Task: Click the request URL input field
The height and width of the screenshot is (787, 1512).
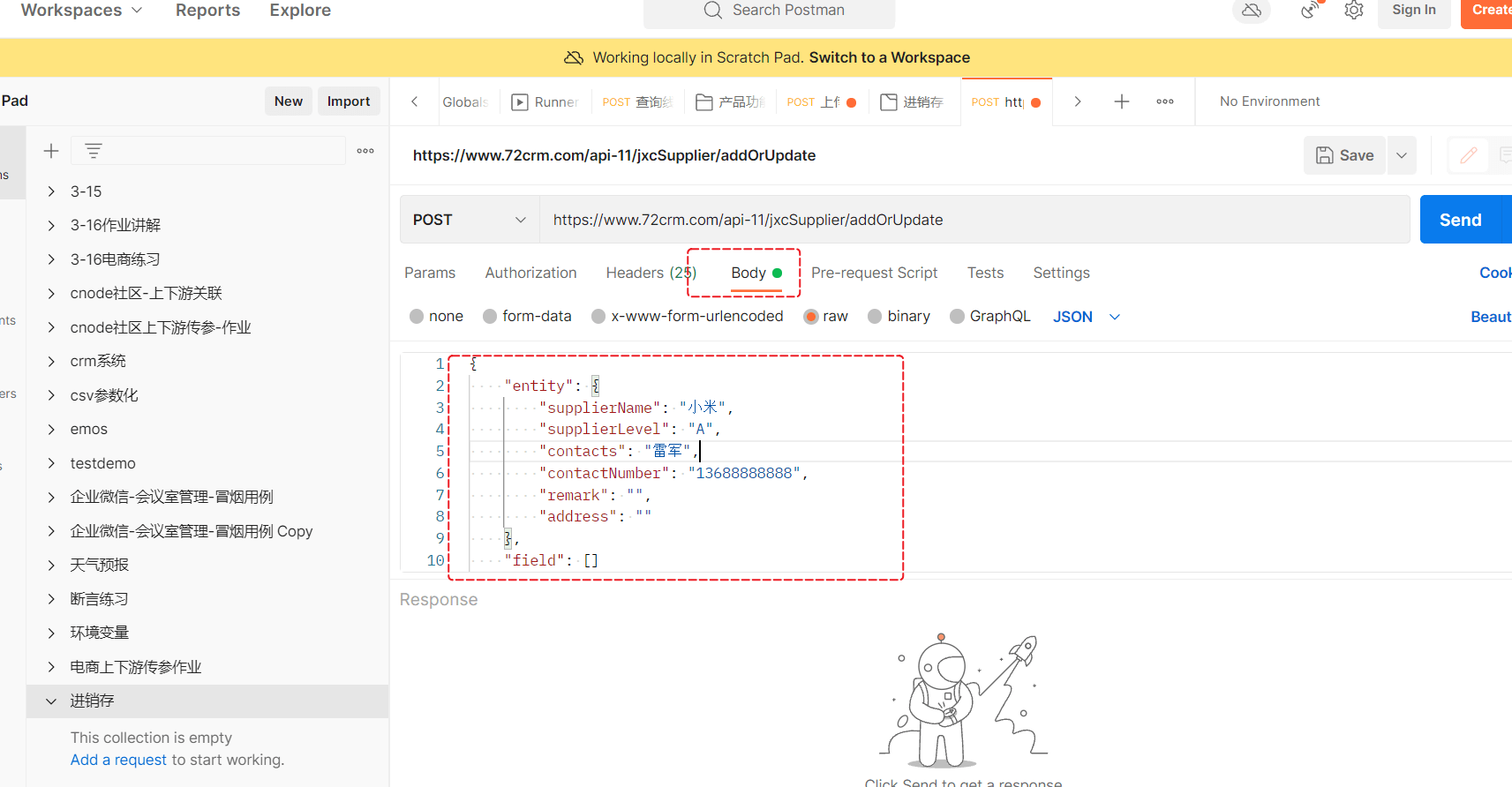Action: [974, 220]
